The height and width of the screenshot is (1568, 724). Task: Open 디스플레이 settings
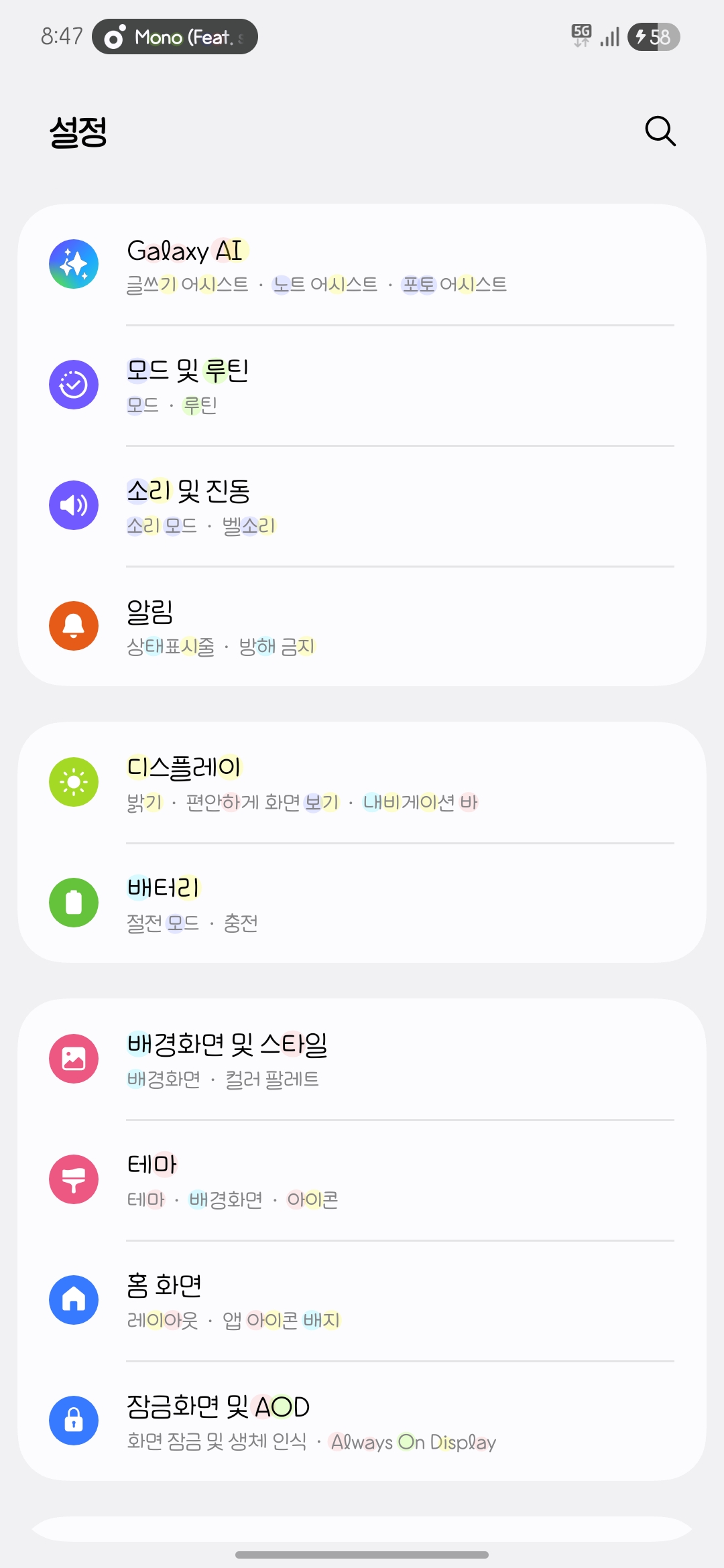(x=362, y=783)
